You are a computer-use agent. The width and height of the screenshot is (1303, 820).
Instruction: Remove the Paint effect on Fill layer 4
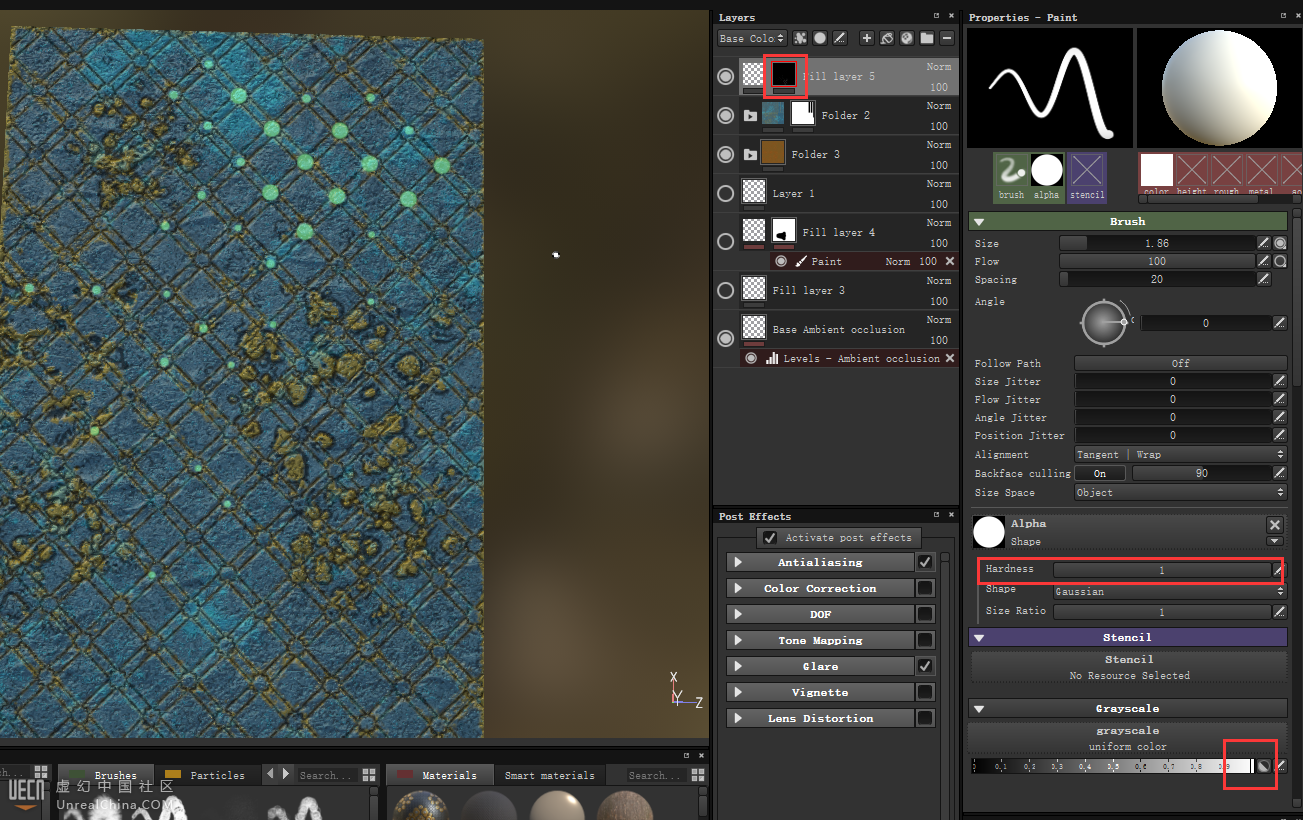(950, 261)
